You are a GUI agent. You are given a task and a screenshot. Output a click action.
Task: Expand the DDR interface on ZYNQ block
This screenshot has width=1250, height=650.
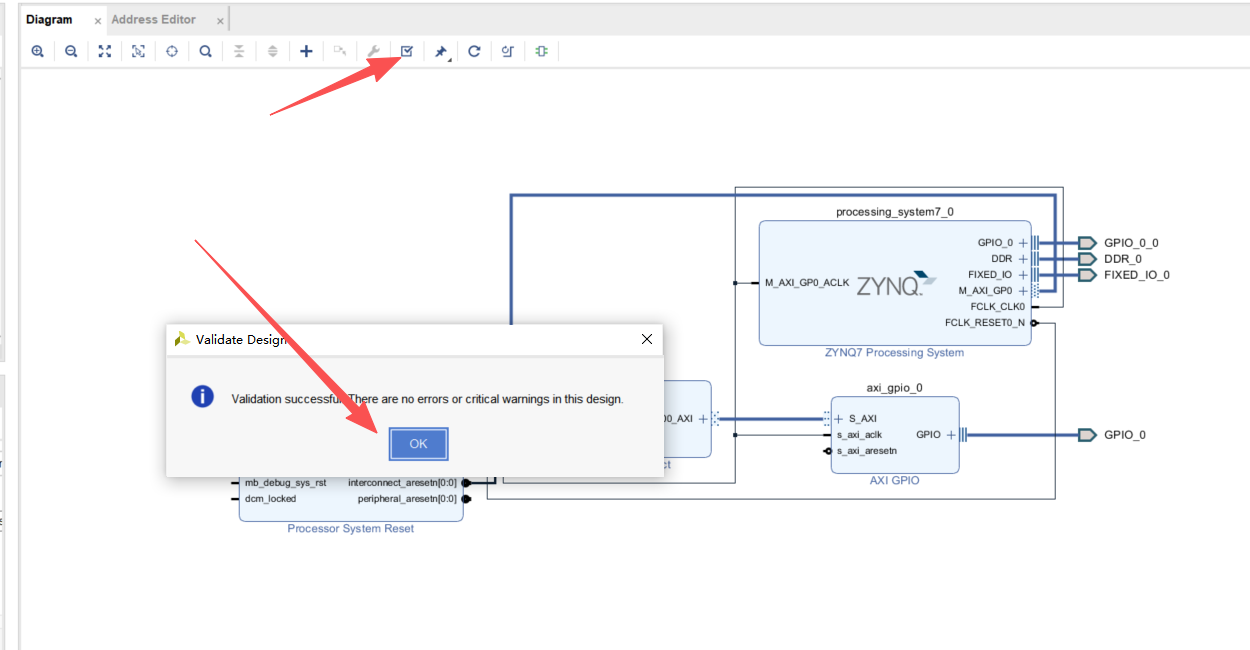(1023, 259)
